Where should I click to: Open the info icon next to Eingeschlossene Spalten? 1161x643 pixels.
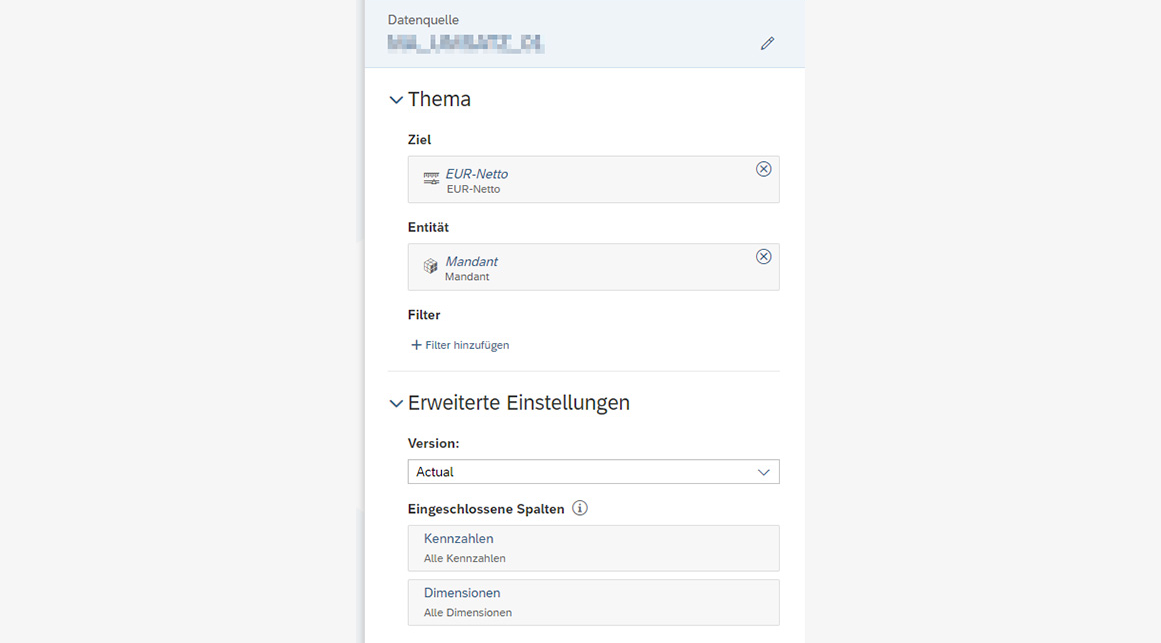[x=580, y=508]
